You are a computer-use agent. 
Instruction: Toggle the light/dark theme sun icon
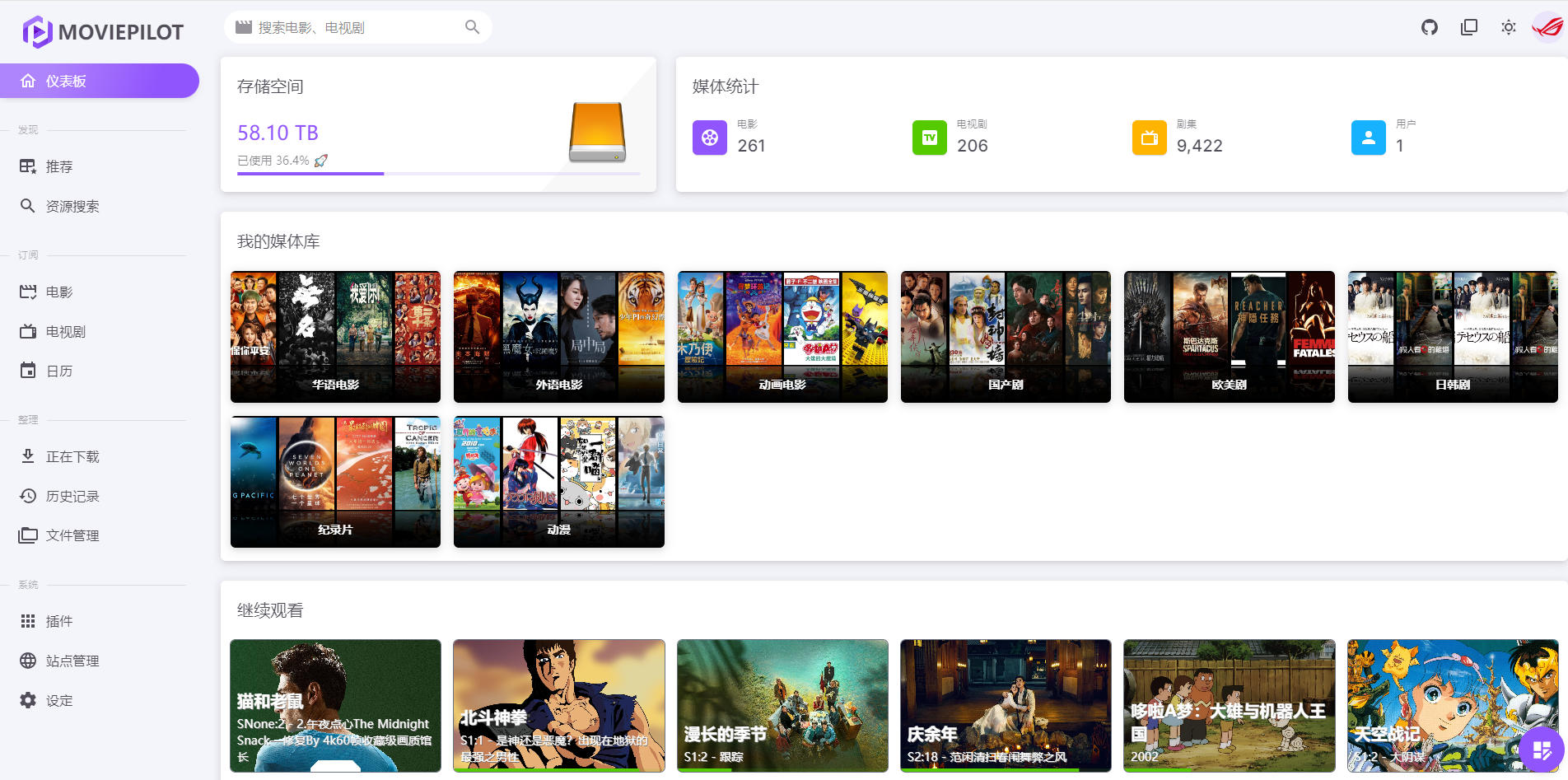coord(1509,27)
